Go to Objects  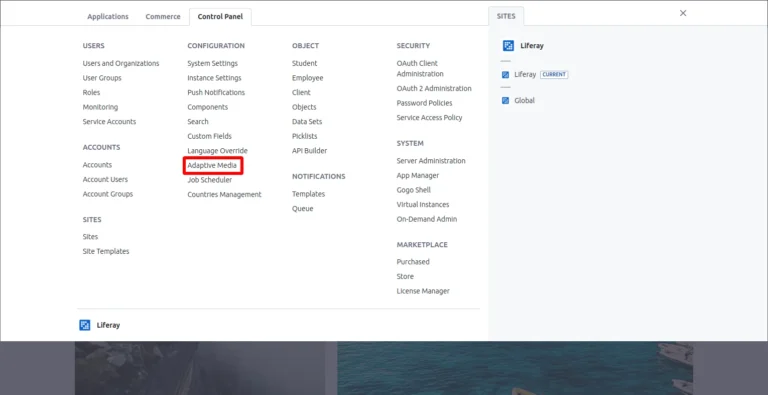[304, 107]
